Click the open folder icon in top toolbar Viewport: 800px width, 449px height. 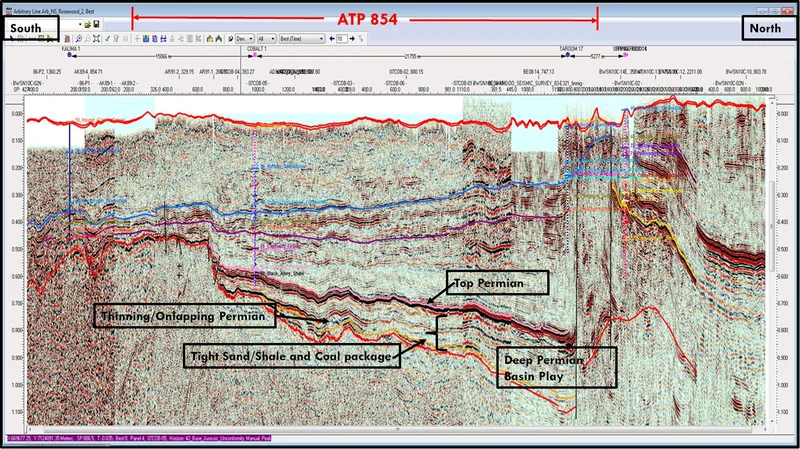click(x=87, y=24)
